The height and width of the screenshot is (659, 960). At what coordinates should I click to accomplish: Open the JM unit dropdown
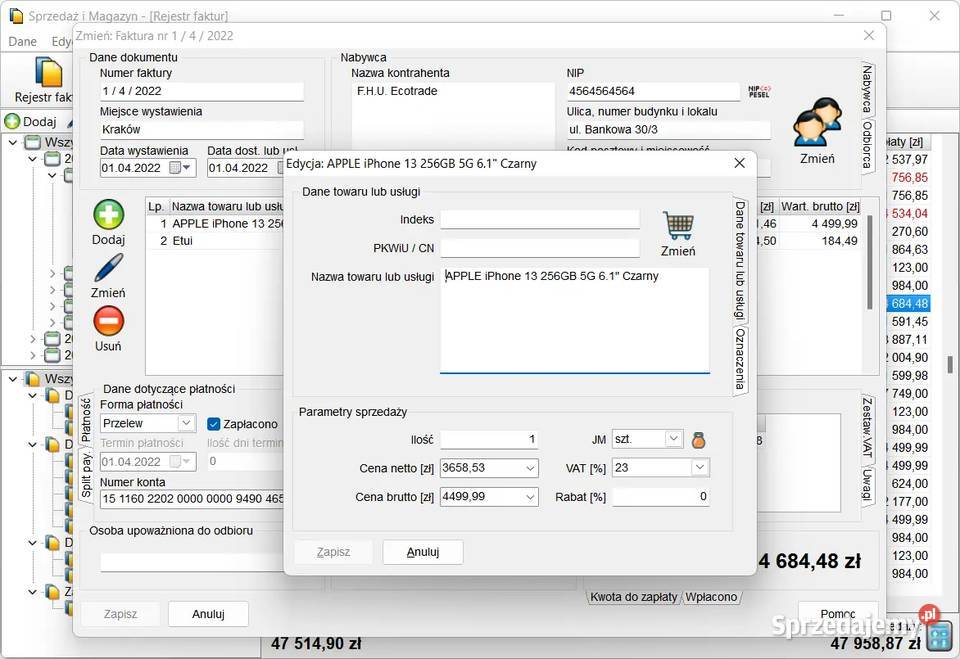pyautogui.click(x=673, y=439)
